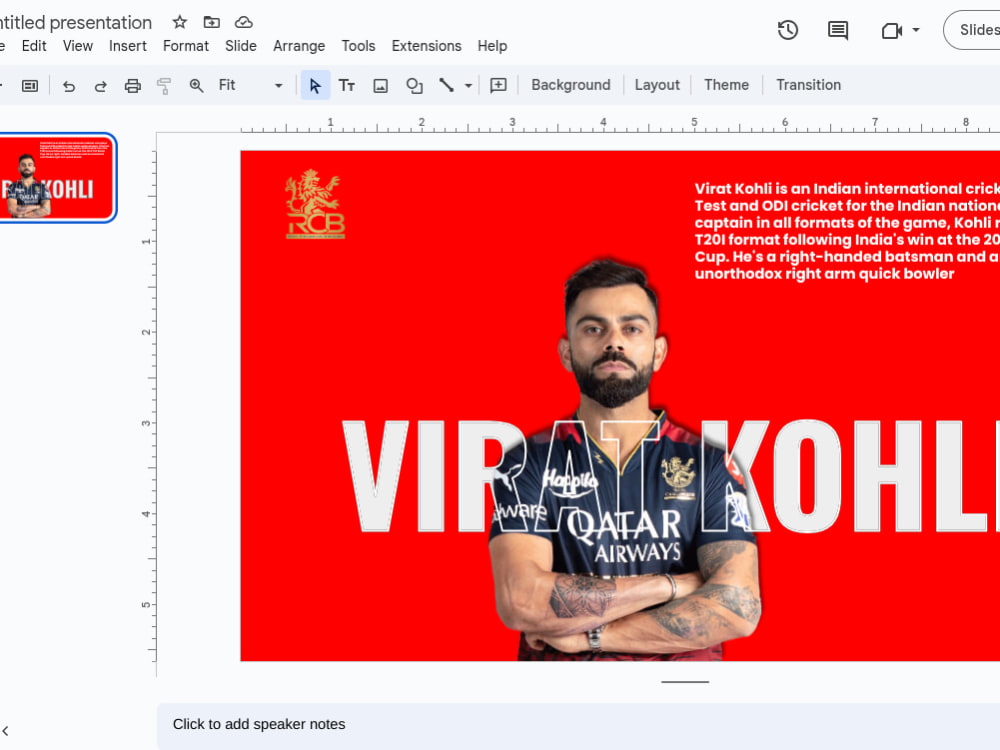Image resolution: width=1000 pixels, height=750 pixels.
Task: Click the Transition button
Action: point(809,85)
